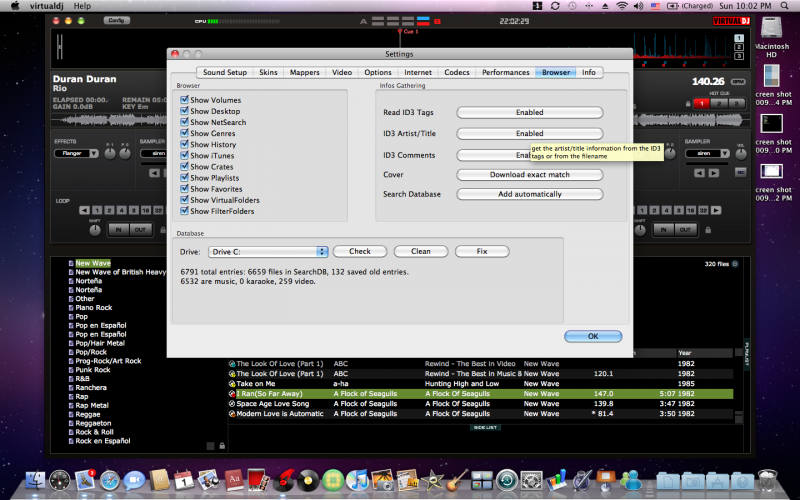800x500 pixels.
Task: Toggle Show Crates checkbox
Action: (x=184, y=166)
